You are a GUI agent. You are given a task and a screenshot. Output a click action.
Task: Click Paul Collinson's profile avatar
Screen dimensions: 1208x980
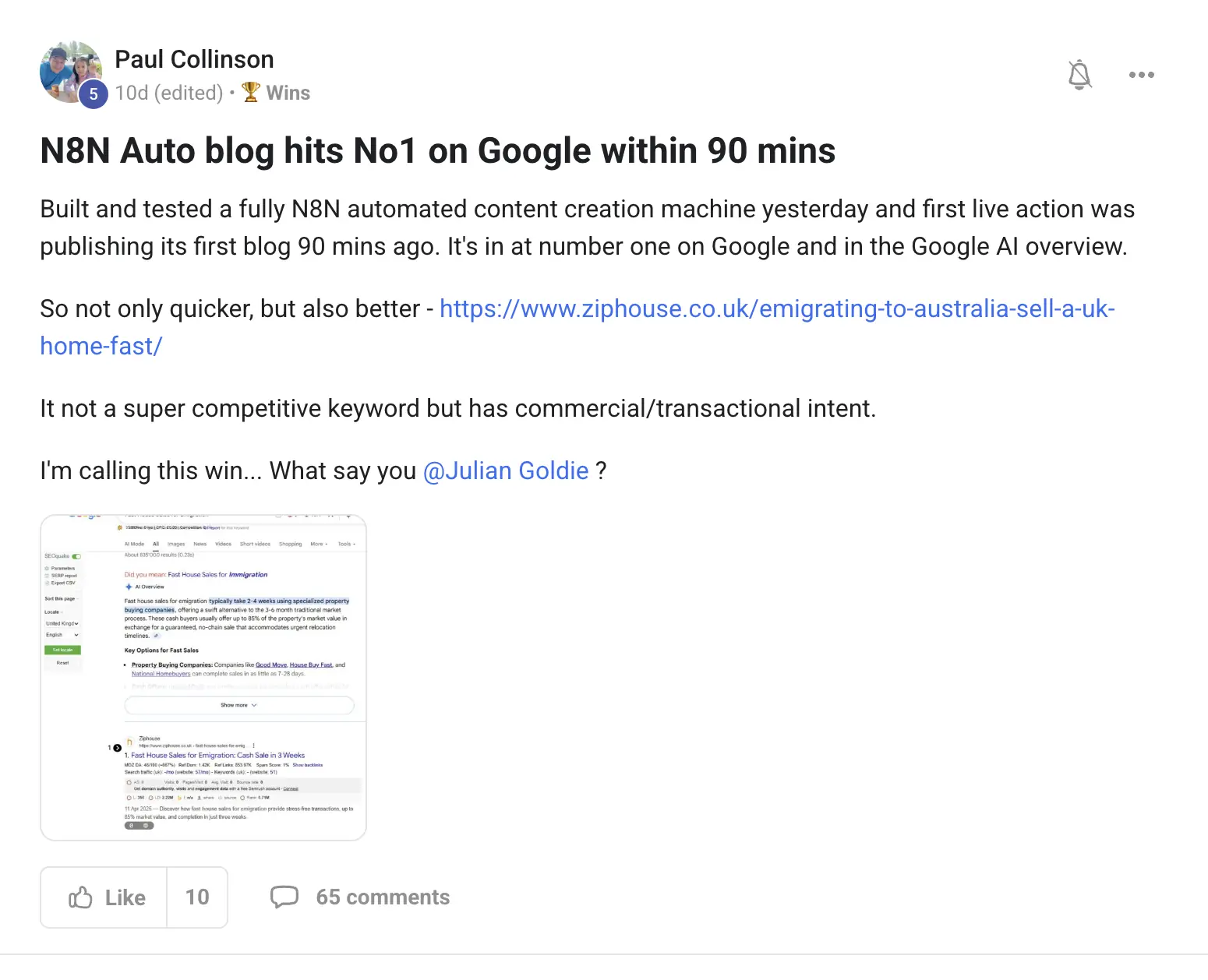tap(71, 72)
